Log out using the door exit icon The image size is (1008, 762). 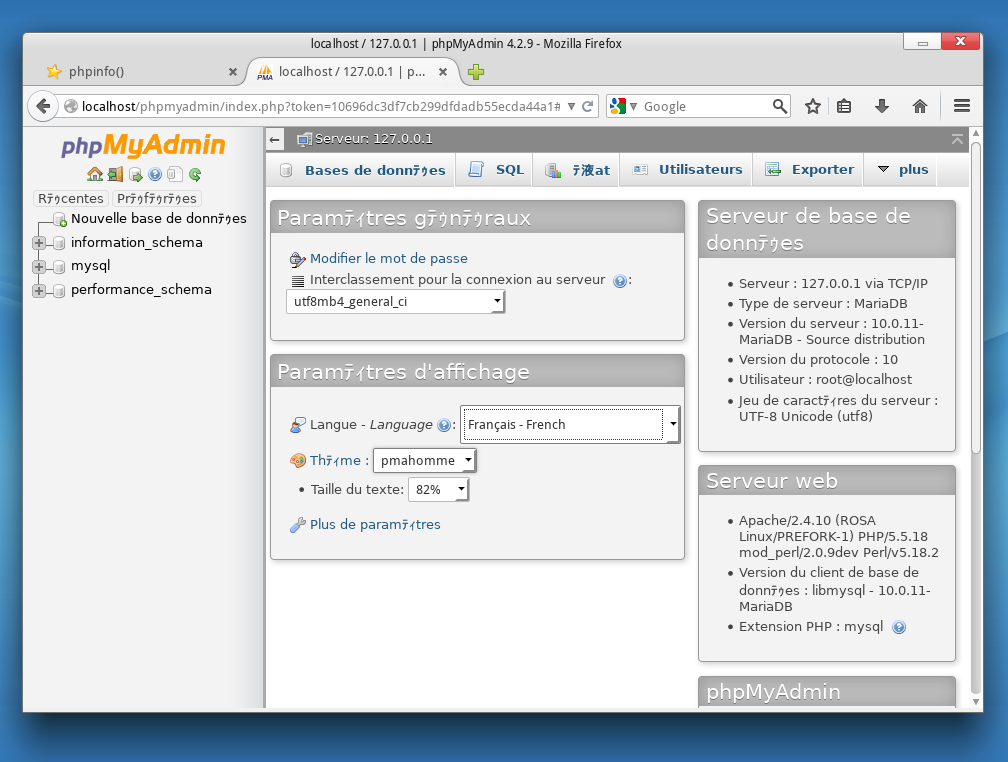(x=115, y=174)
